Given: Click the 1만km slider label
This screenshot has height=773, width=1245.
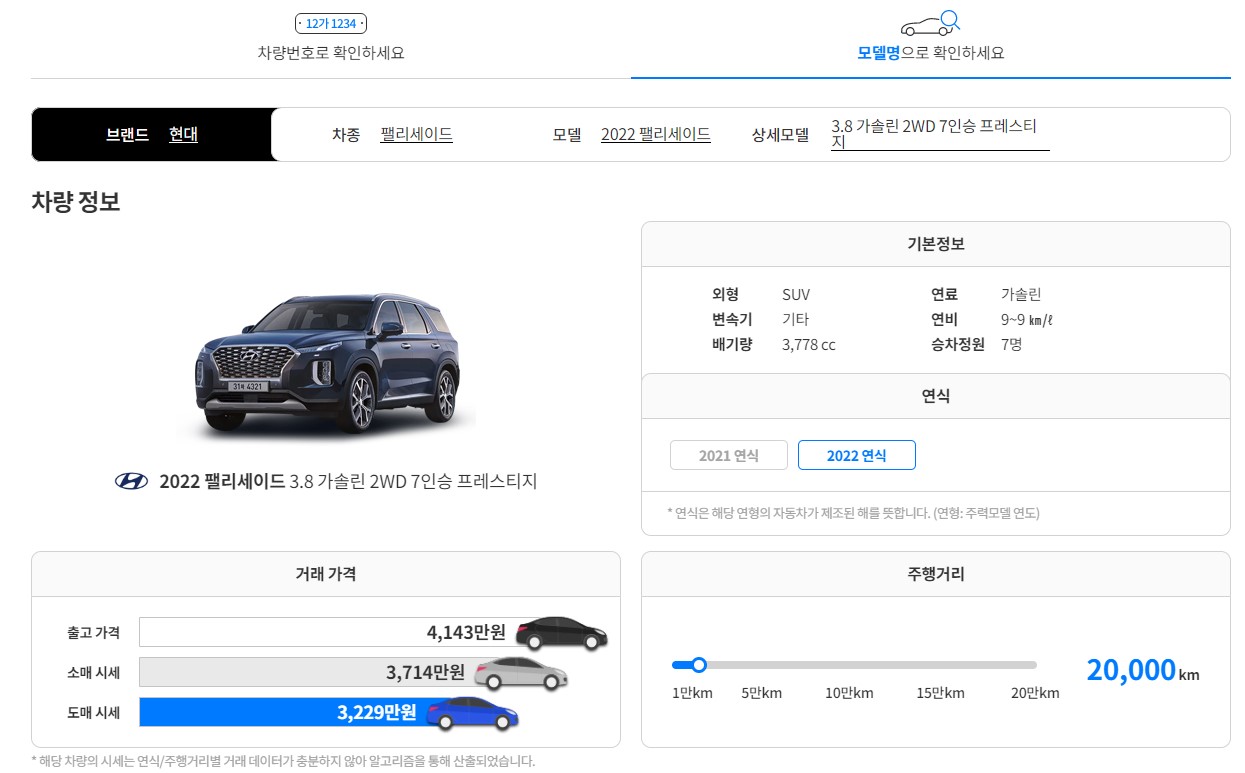Looking at the screenshot, I should click(692, 693).
